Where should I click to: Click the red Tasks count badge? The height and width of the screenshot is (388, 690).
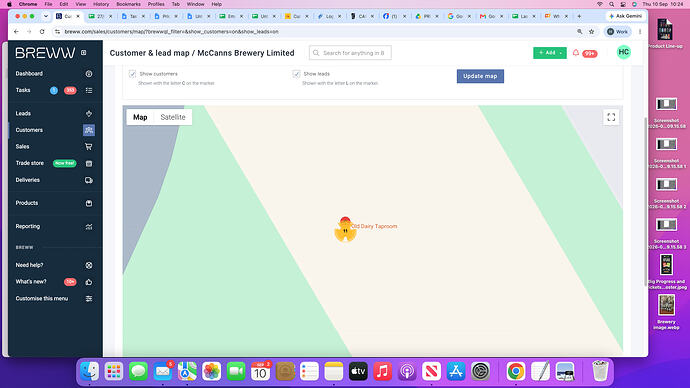point(70,91)
